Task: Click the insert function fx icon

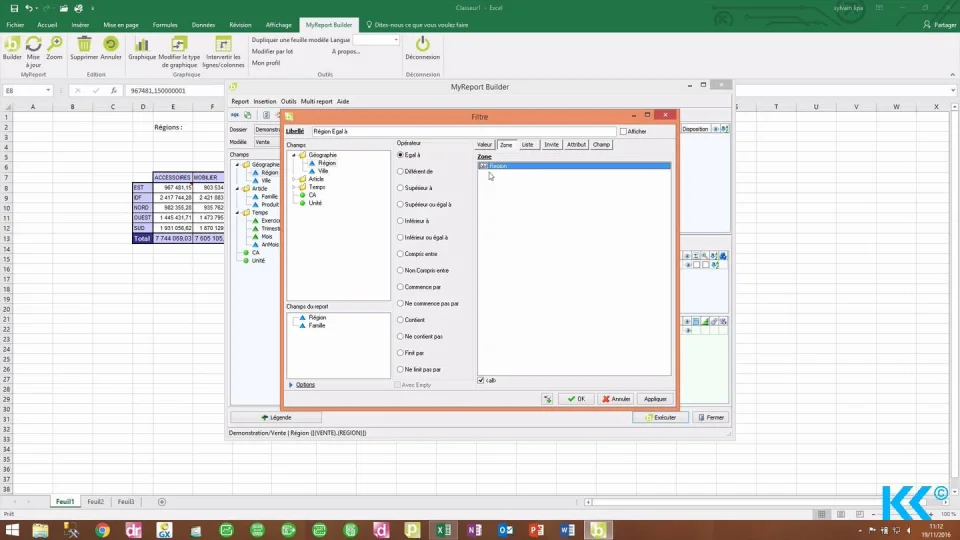Action: (114, 91)
